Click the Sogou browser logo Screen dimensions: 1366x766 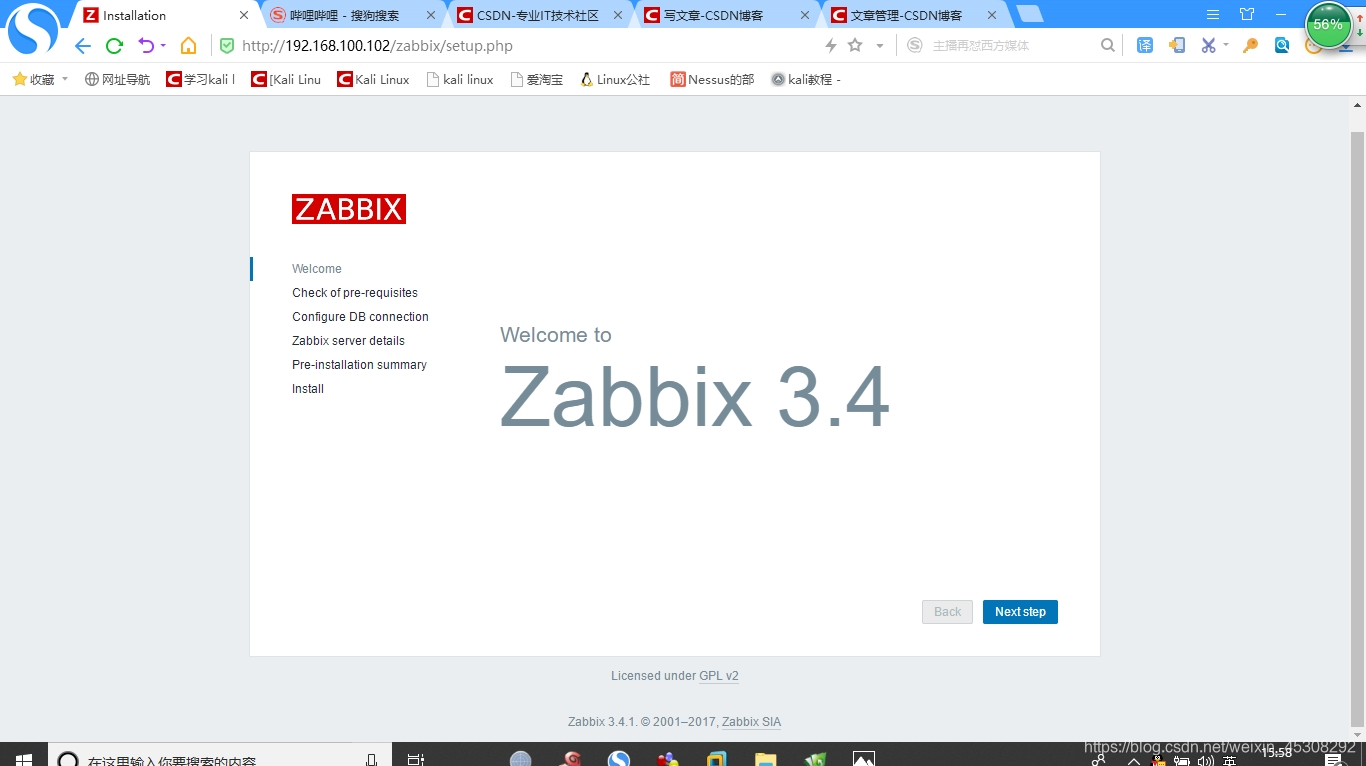pyautogui.click(x=32, y=29)
